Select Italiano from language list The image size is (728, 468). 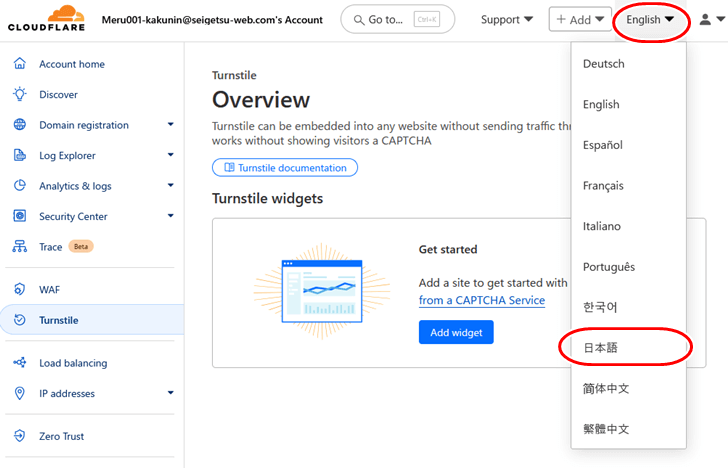tap(628, 226)
